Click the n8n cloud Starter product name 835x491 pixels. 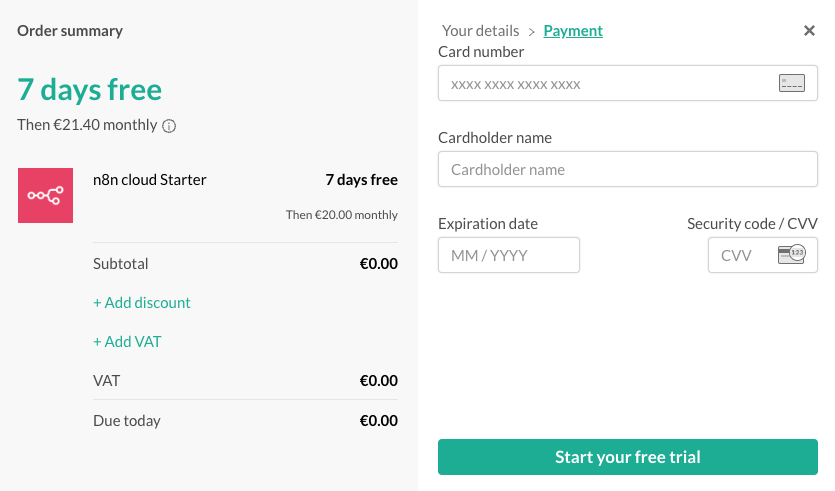point(150,180)
